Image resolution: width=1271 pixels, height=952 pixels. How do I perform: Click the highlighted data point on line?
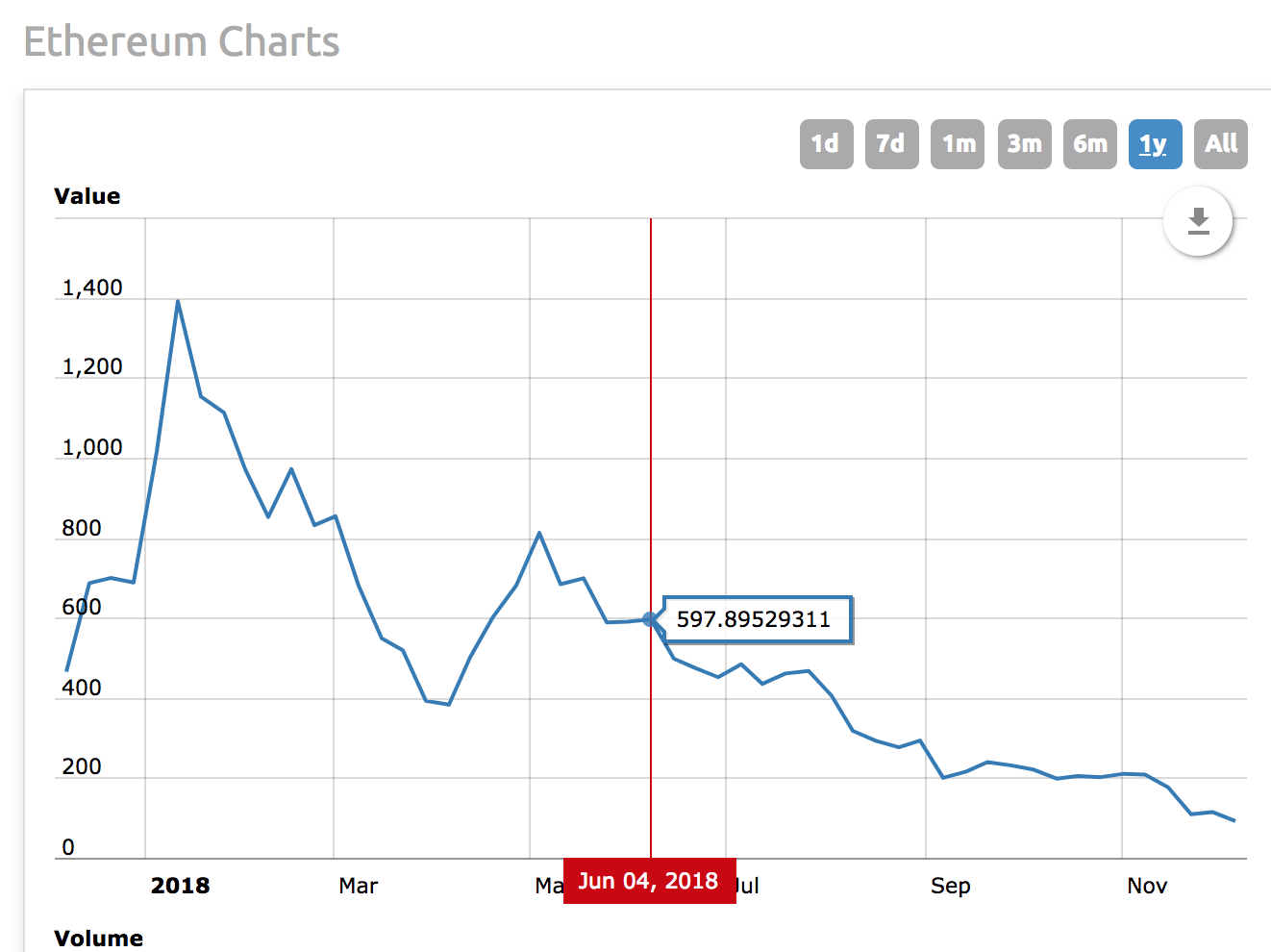[x=651, y=619]
